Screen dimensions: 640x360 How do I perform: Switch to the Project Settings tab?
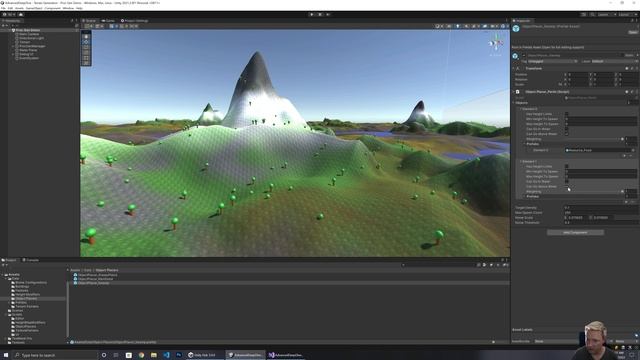tap(135, 20)
